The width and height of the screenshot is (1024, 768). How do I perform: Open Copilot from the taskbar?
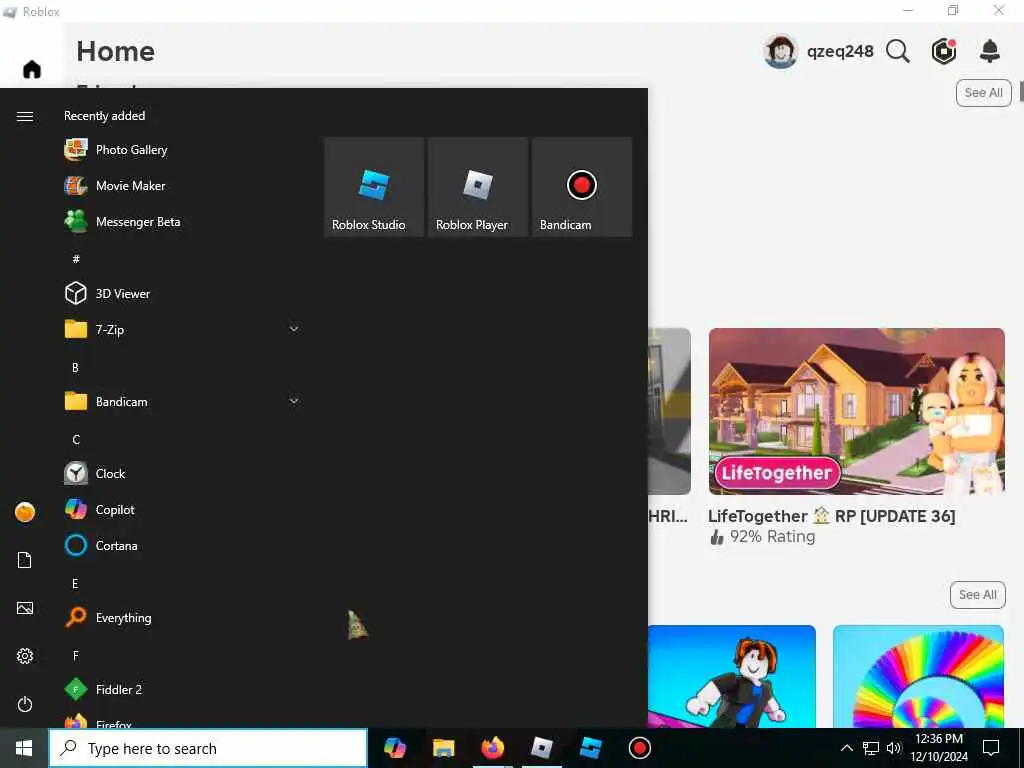click(x=394, y=748)
